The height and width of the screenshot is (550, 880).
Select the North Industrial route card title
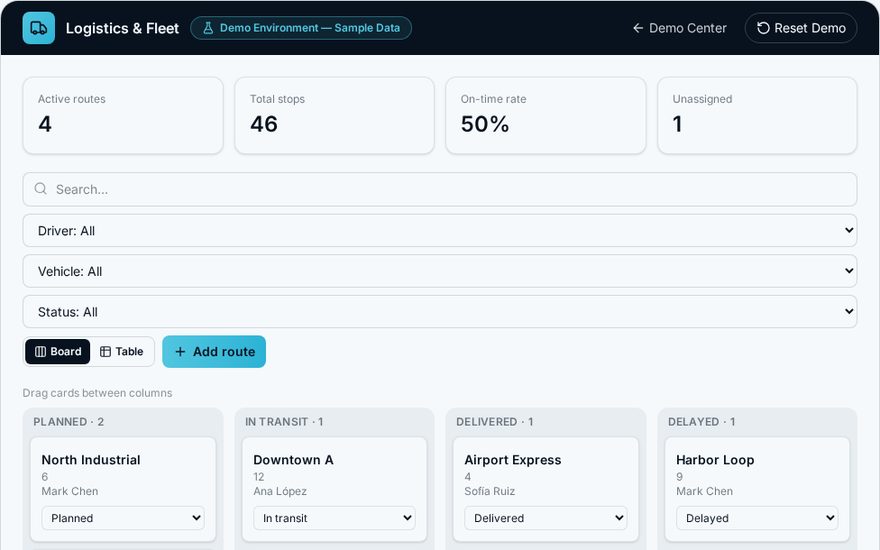[91, 460]
